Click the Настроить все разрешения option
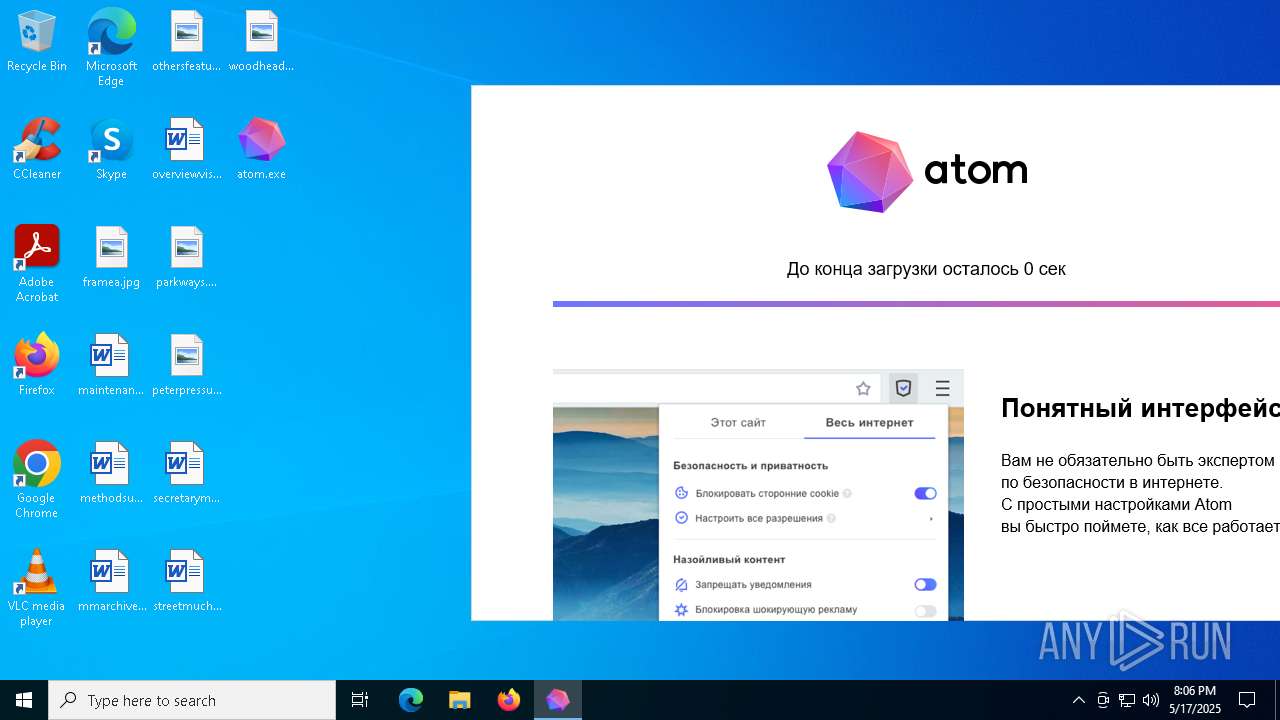The image size is (1280, 720). [x=759, y=518]
